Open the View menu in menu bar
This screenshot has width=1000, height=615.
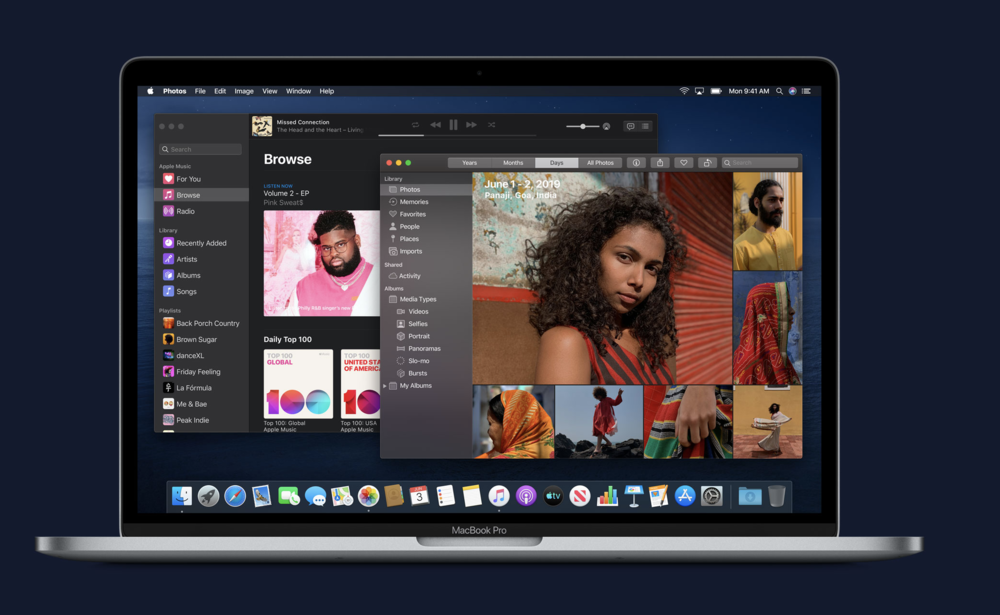(270, 91)
